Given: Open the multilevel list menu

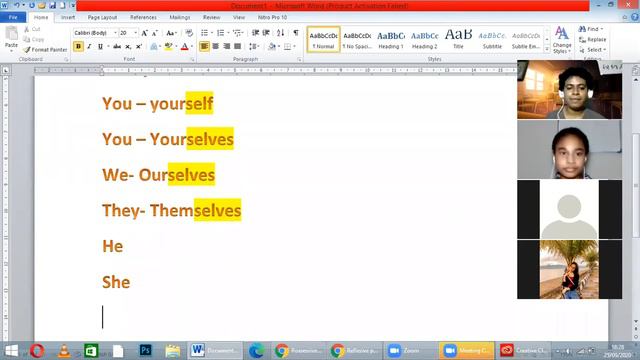Looking at the screenshot, I should pos(238,33).
